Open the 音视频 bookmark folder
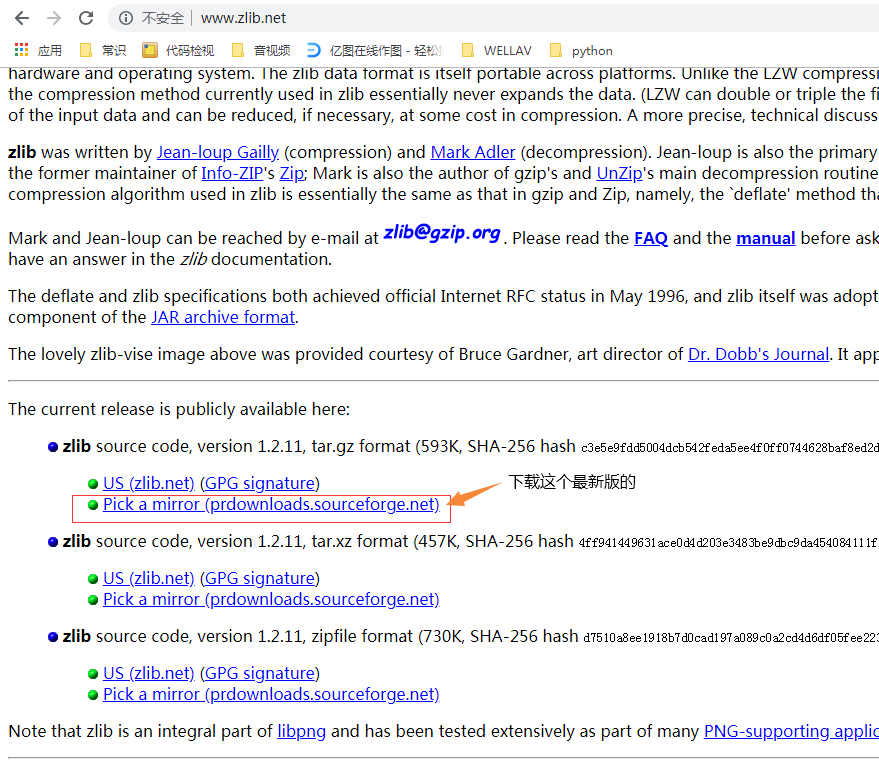879x764 pixels. pyautogui.click(x=261, y=50)
